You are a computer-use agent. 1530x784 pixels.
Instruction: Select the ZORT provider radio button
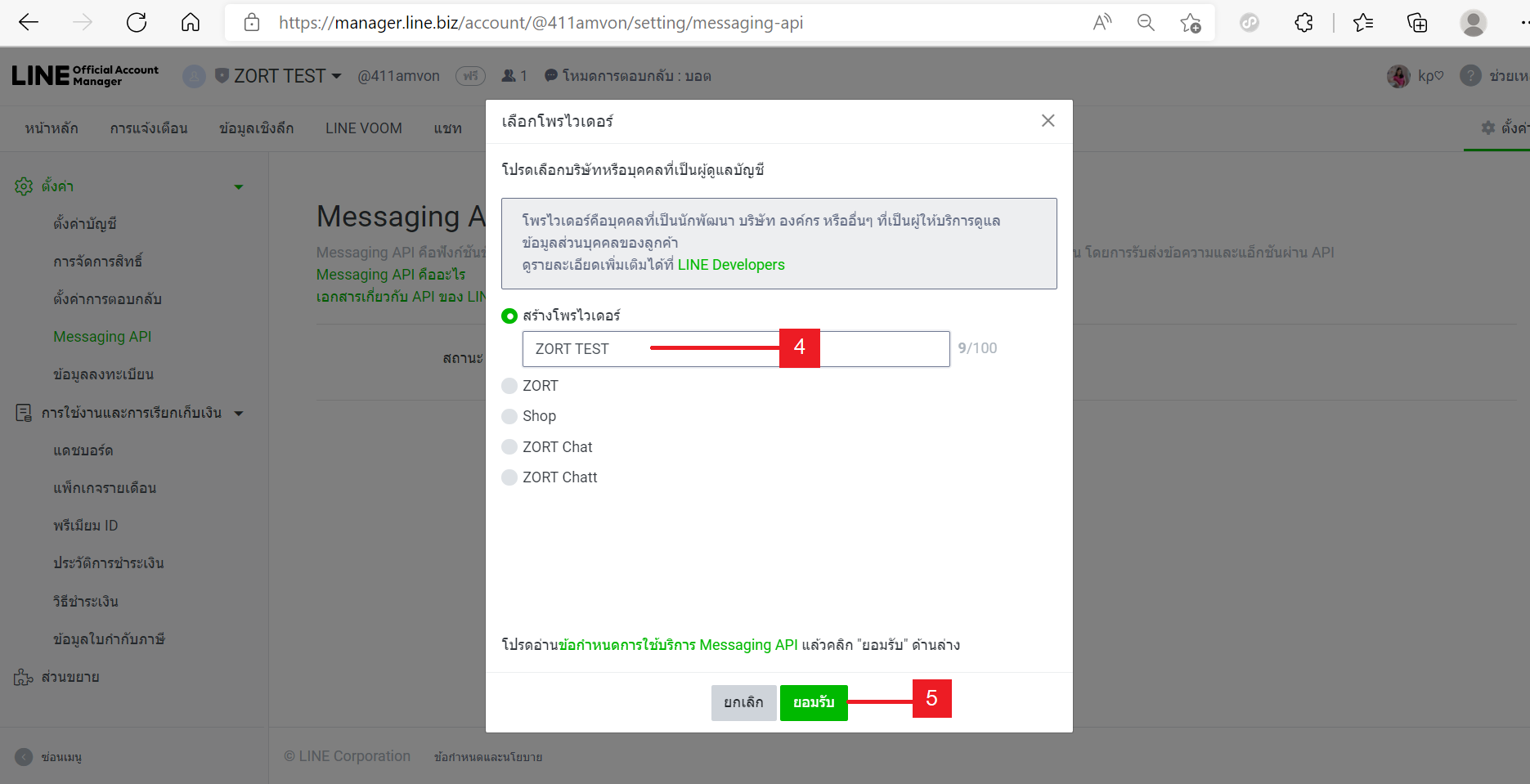click(x=509, y=386)
